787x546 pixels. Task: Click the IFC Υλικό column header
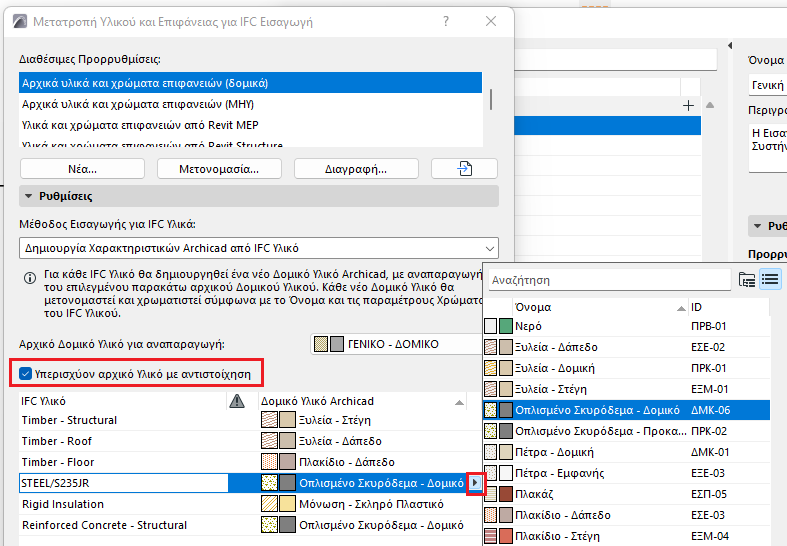click(122, 401)
